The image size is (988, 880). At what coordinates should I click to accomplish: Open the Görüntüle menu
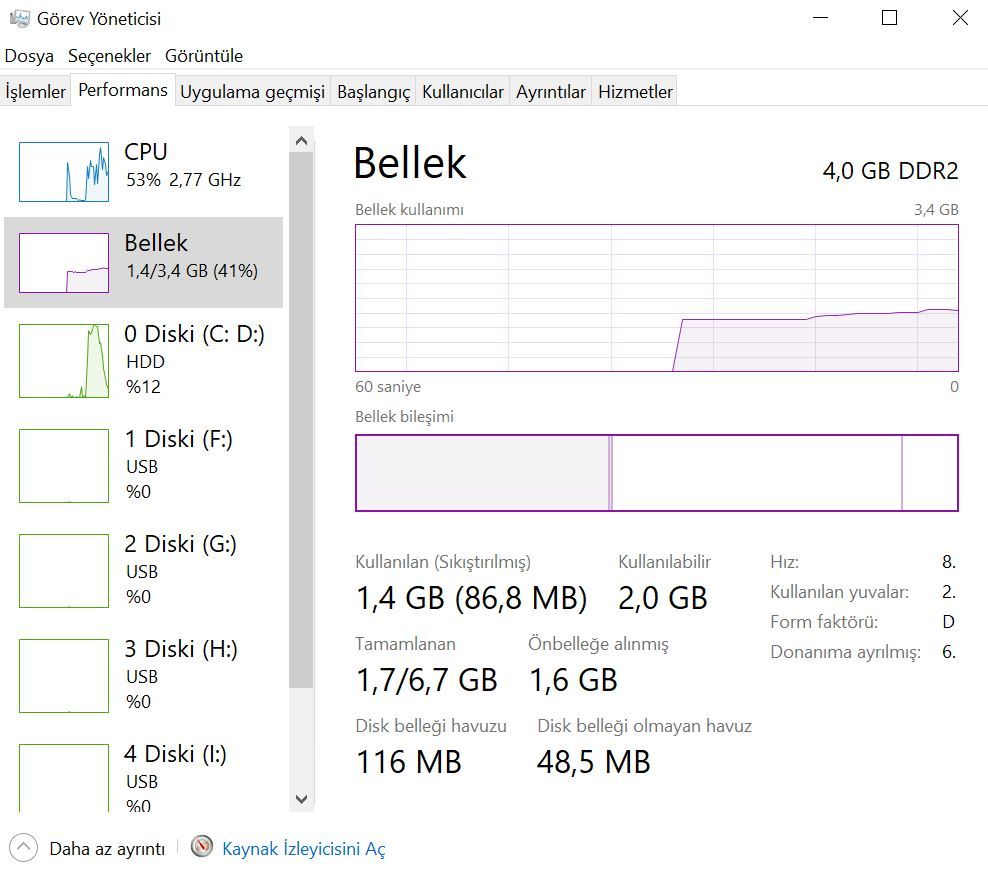204,56
